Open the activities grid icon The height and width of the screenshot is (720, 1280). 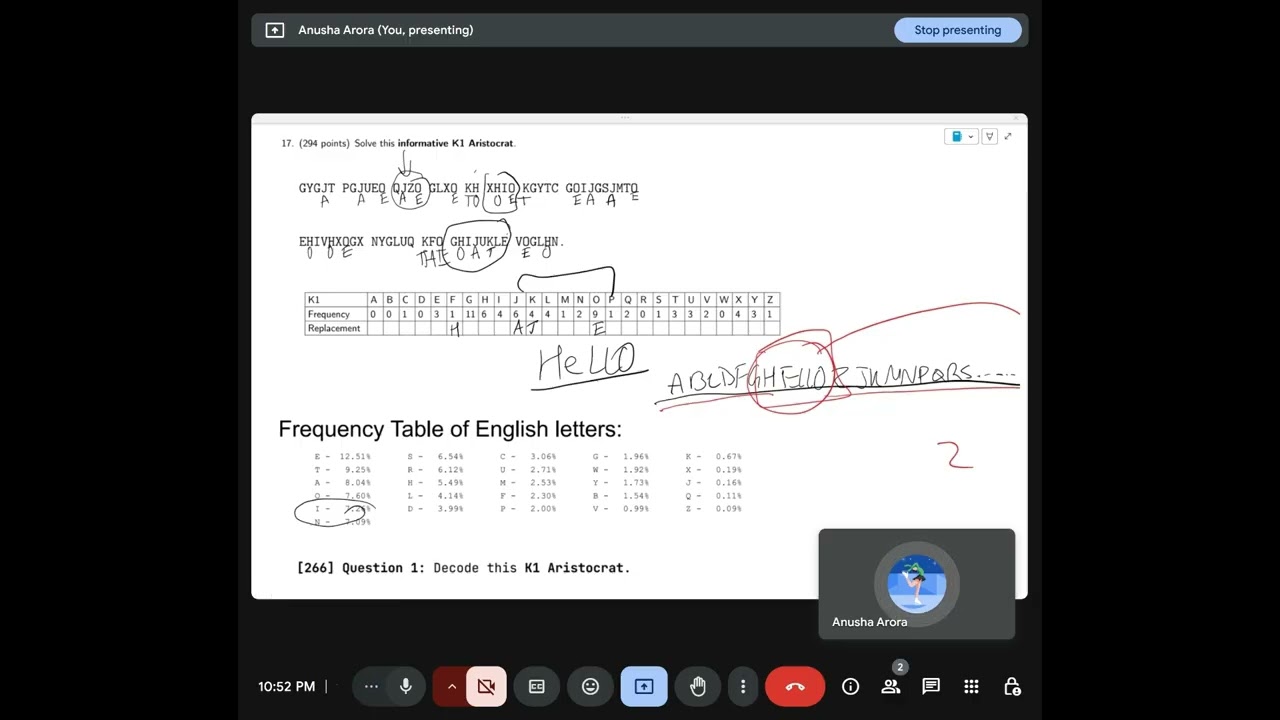pos(971,687)
